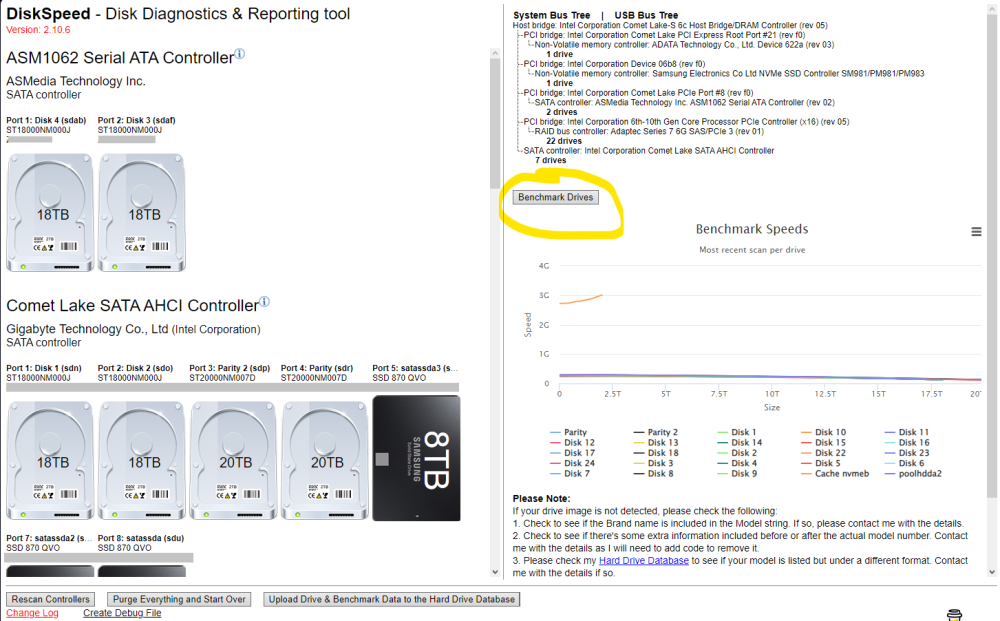
Task: Click the Samsung NVMe SSD Controller tree entry
Action: pos(729,74)
